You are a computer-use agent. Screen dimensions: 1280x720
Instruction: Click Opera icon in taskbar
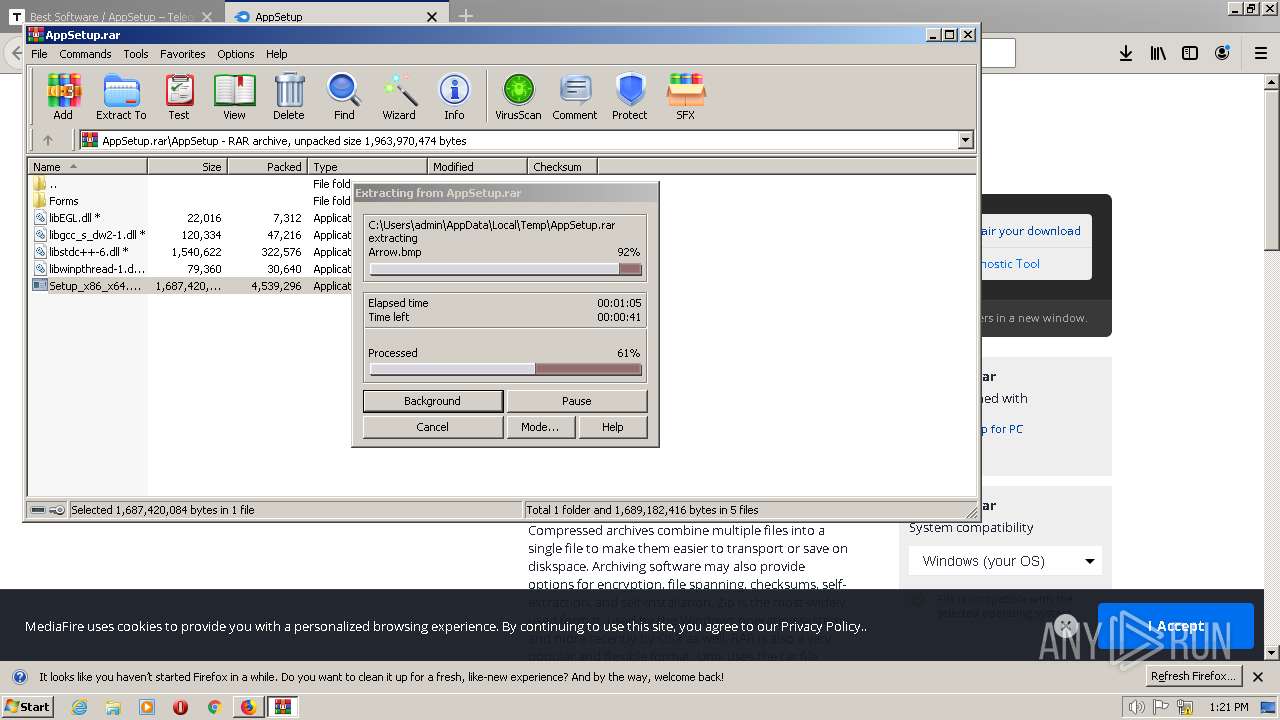click(180, 707)
